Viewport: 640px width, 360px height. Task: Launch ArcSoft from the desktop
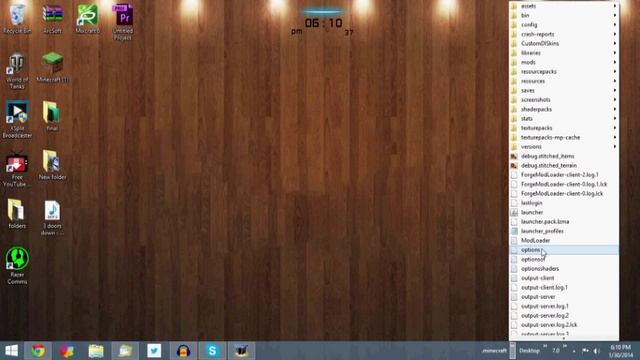coord(53,18)
